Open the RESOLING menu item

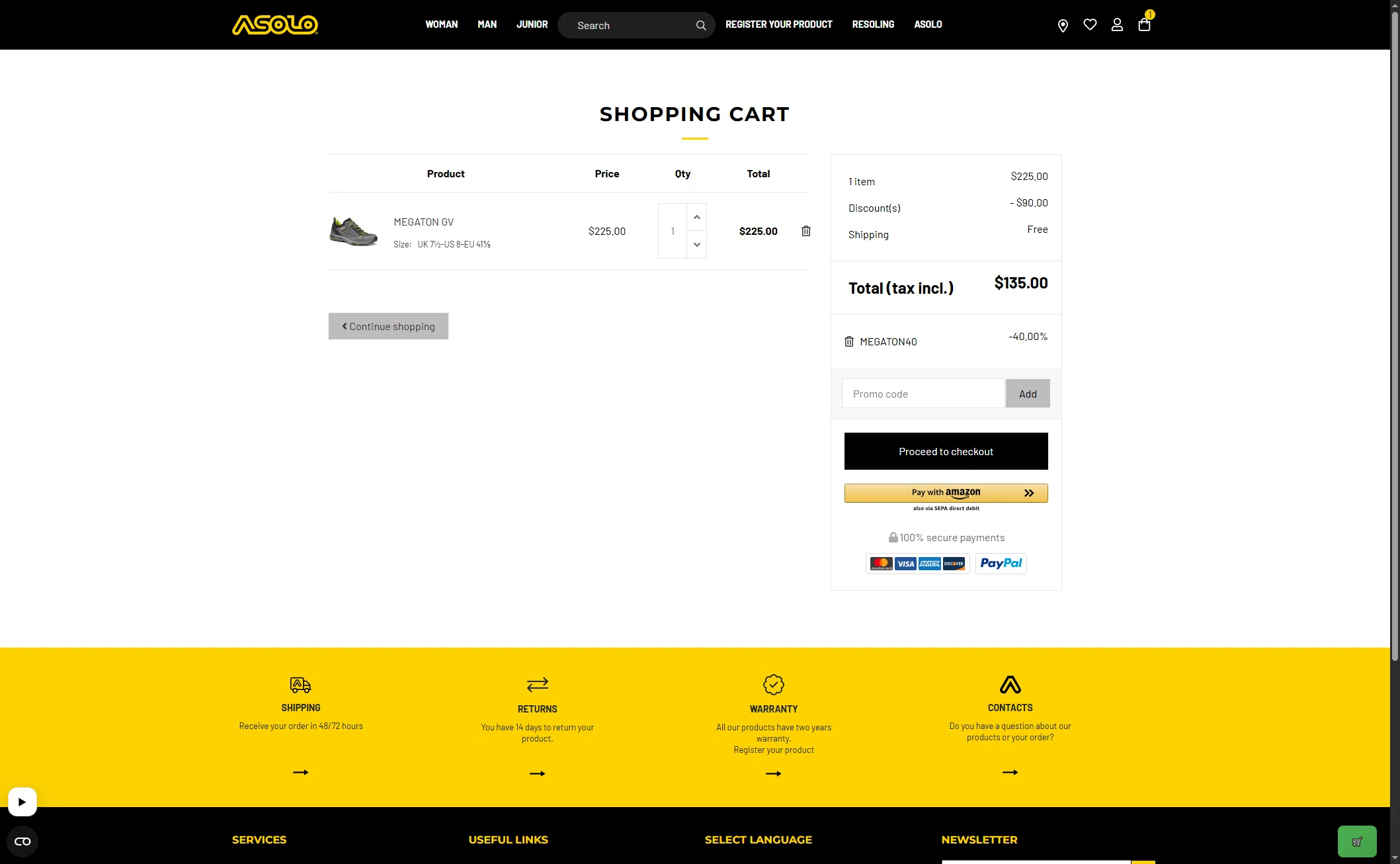pos(873,24)
